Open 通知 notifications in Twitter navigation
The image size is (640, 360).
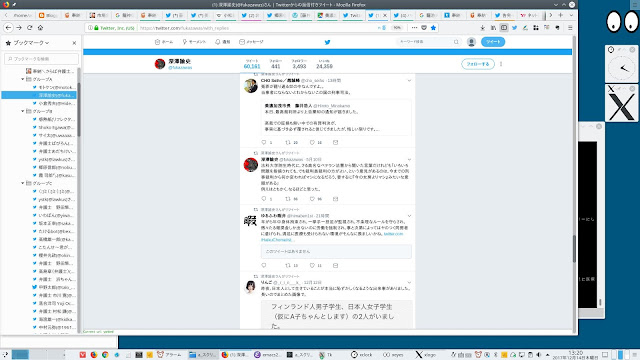pyautogui.click(x=223, y=42)
